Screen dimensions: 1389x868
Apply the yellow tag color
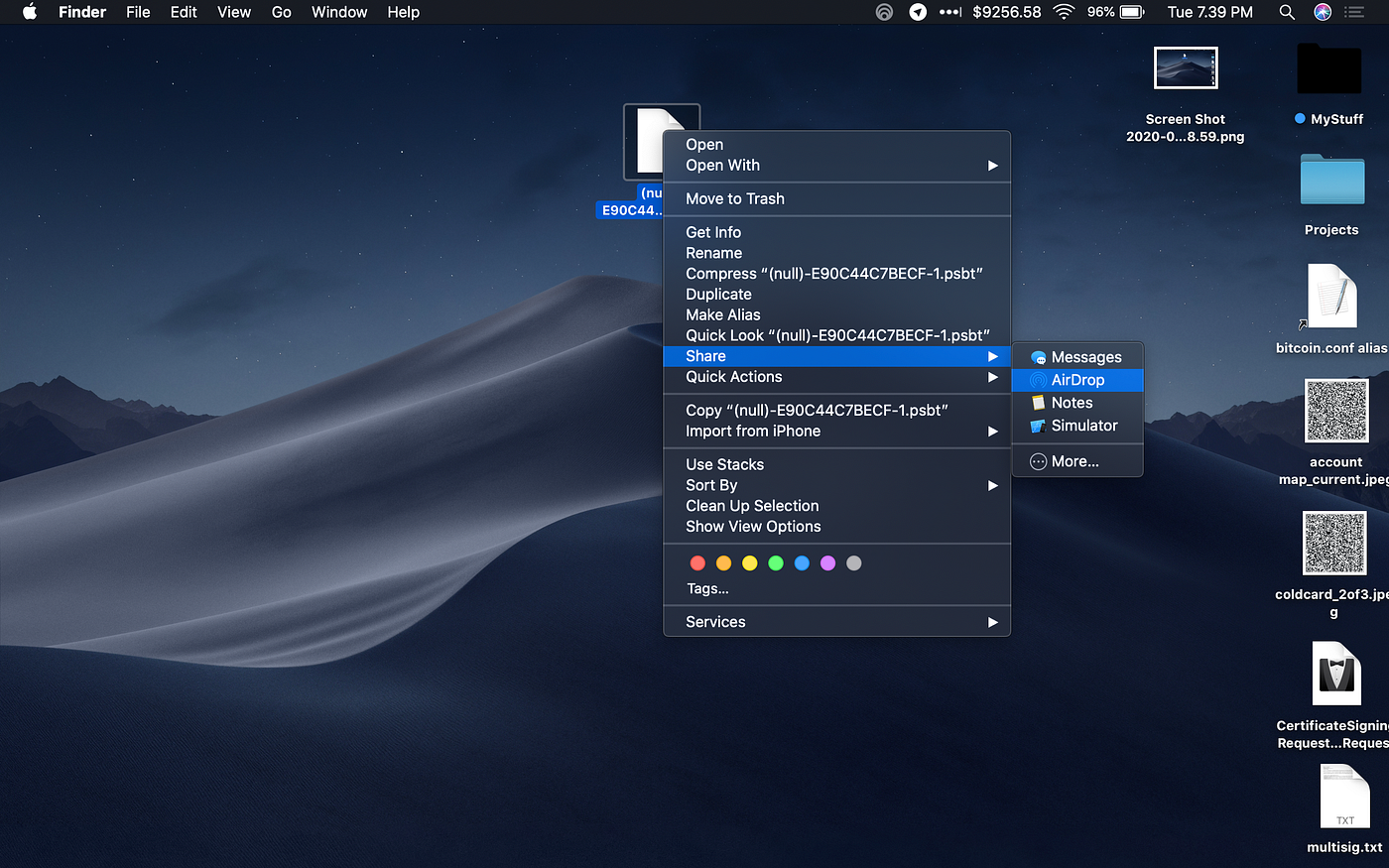click(750, 563)
